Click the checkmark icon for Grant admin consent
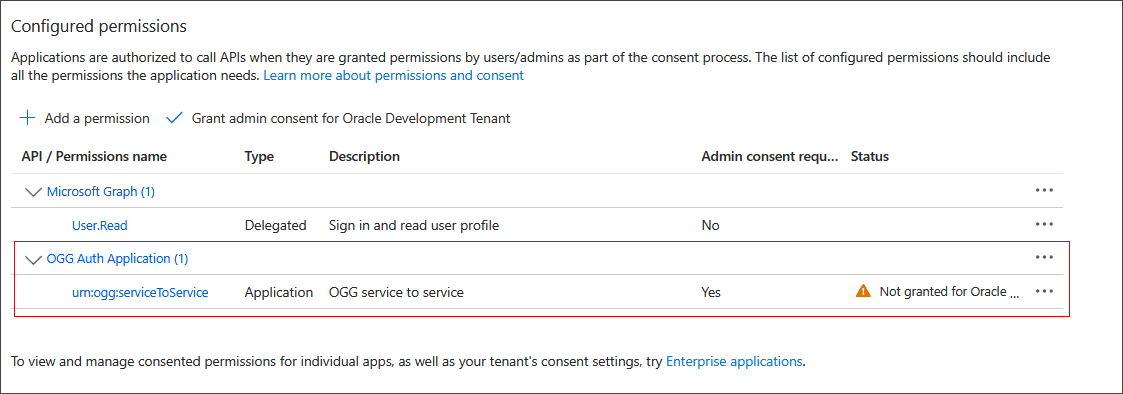The image size is (1123, 394). tap(174, 118)
